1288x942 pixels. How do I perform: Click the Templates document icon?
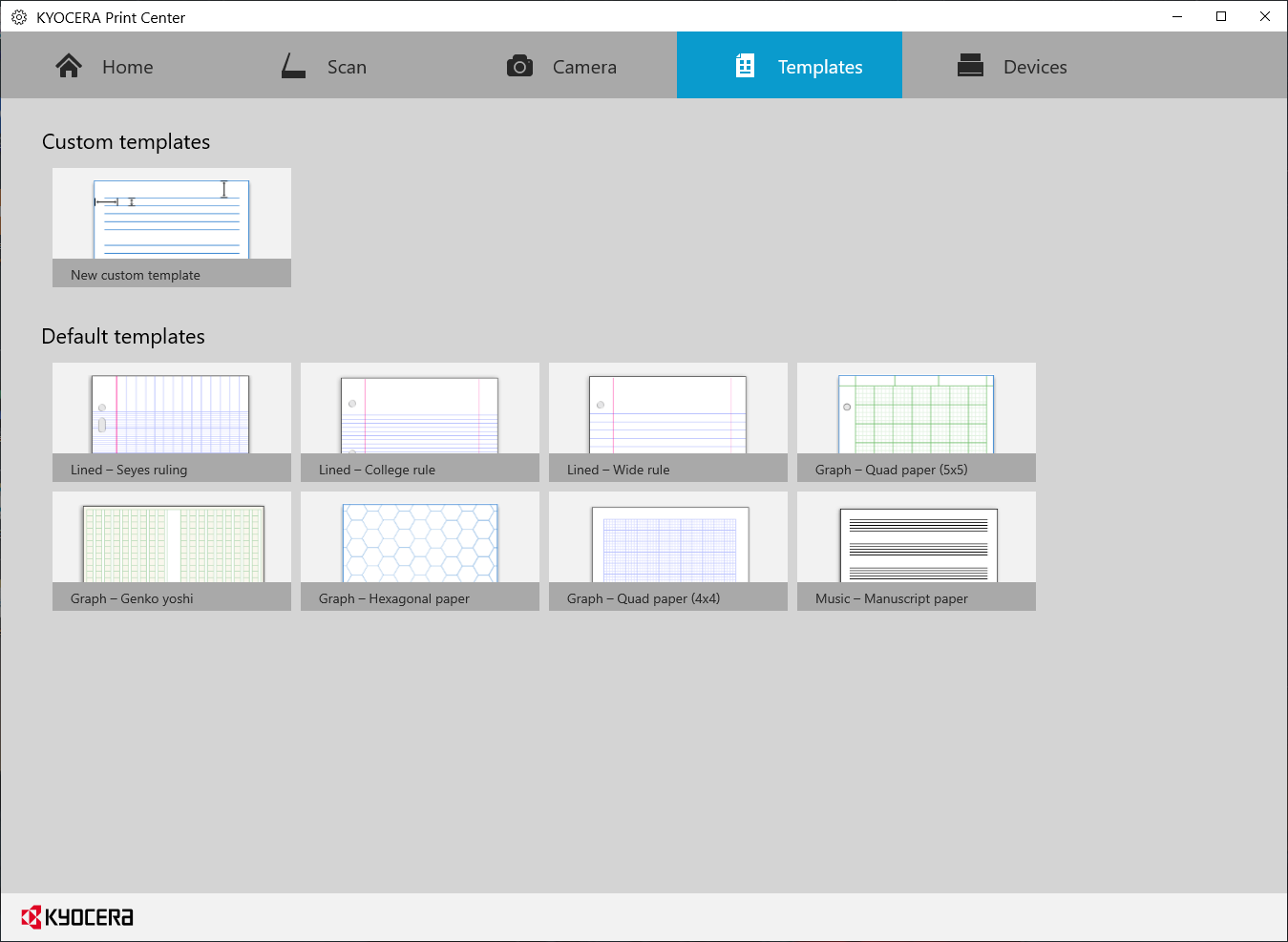coord(745,66)
